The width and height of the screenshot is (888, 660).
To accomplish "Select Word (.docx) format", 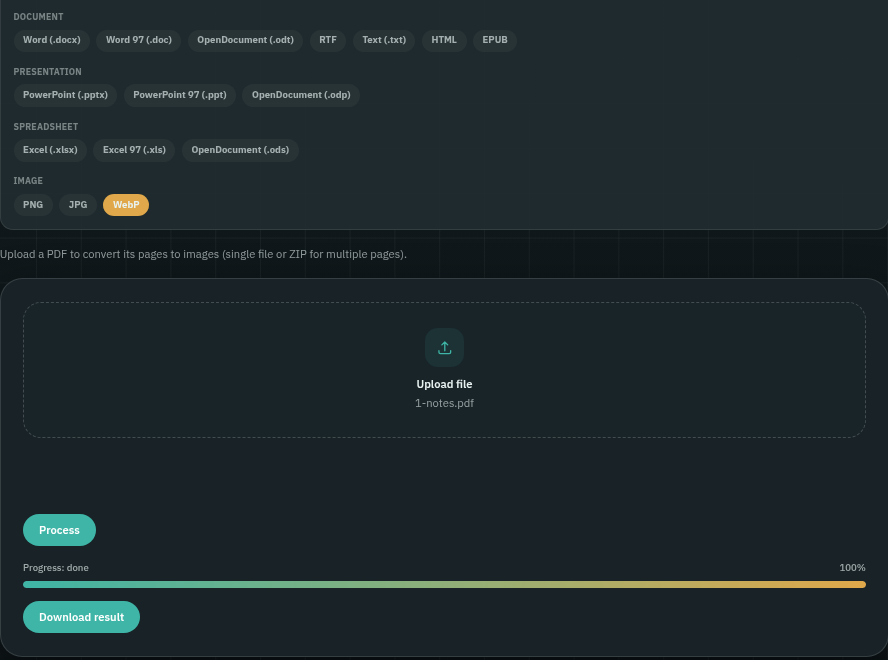I will tap(52, 40).
